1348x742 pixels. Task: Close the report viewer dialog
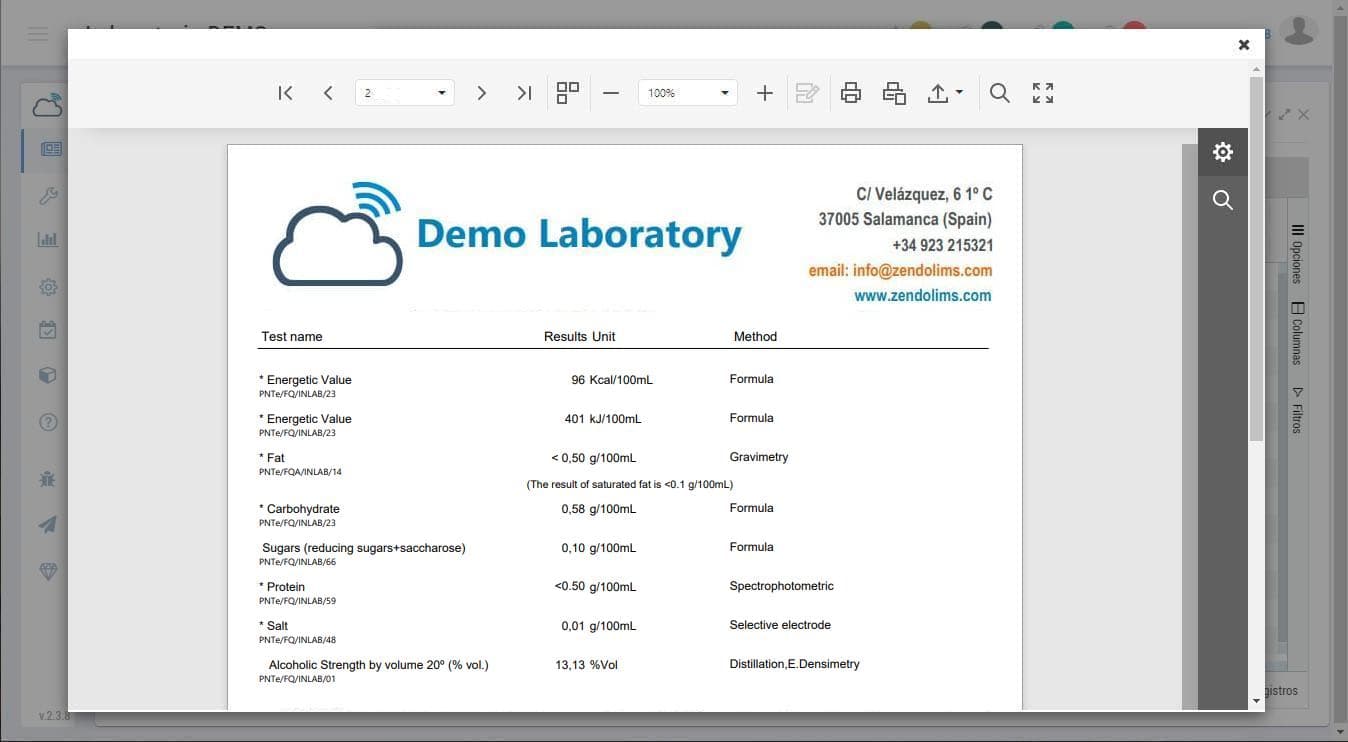pos(1244,45)
